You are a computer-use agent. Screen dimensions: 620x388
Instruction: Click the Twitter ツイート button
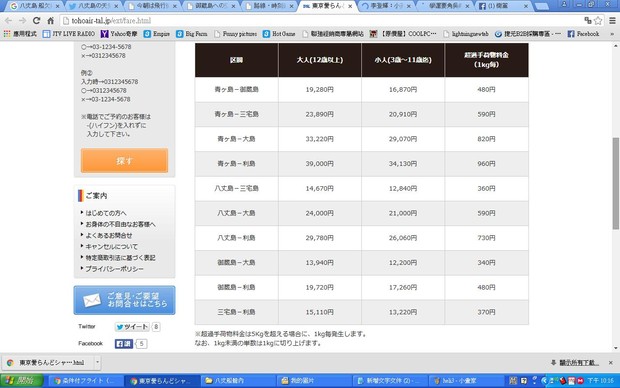click(x=132, y=327)
